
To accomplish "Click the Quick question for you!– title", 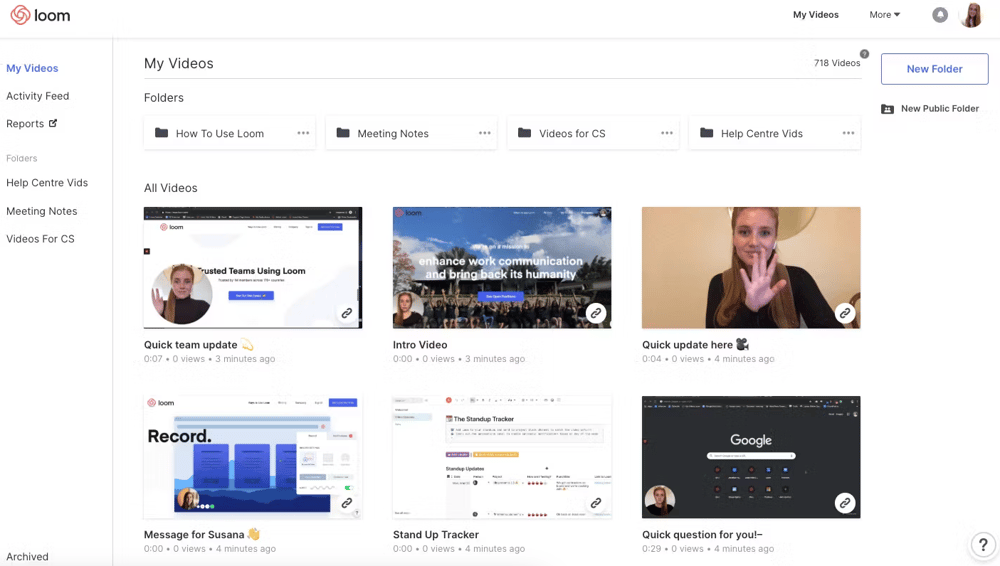I will pos(702,535).
